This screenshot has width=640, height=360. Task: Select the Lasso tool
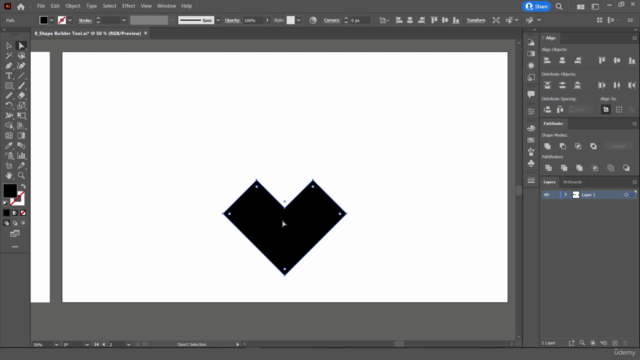[21, 56]
